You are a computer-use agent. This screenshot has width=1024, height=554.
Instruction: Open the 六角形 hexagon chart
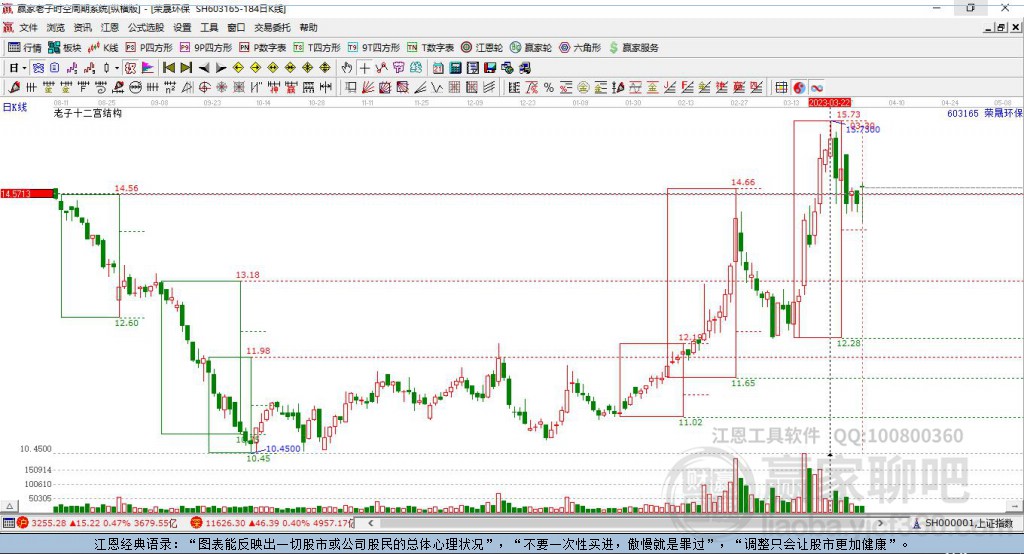coord(580,48)
